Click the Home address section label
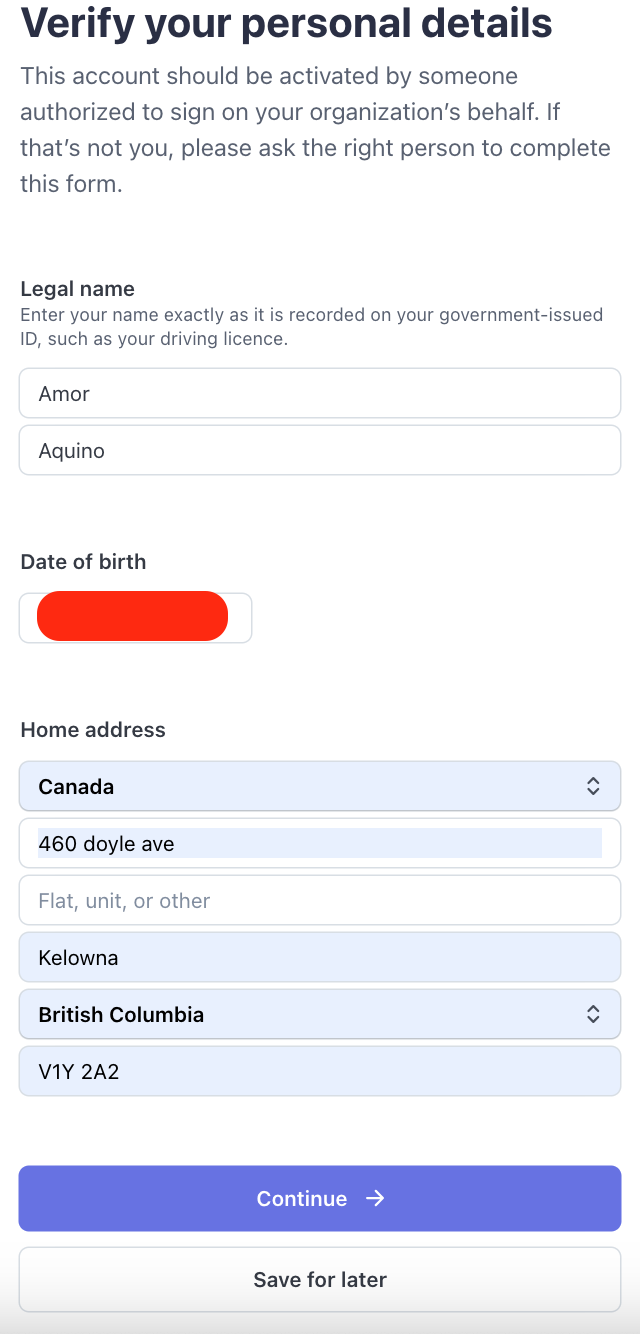The width and height of the screenshot is (640, 1334). tap(93, 730)
